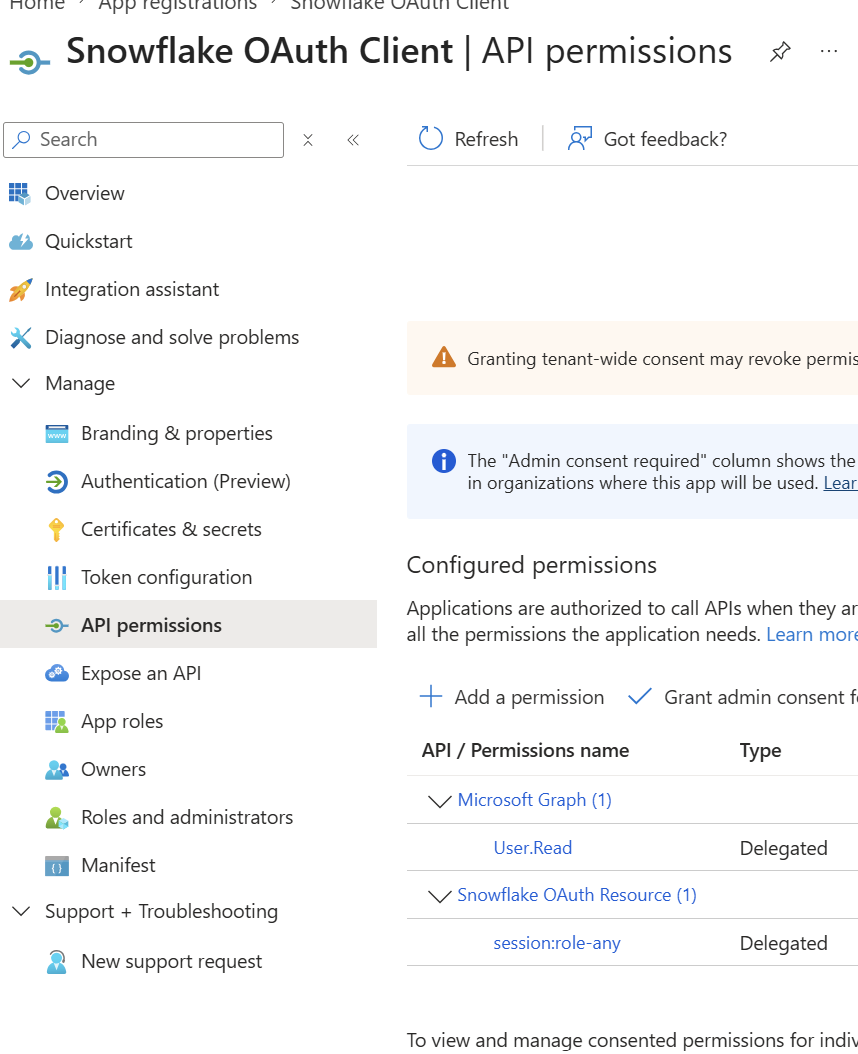Click the New support request icon

[56, 962]
